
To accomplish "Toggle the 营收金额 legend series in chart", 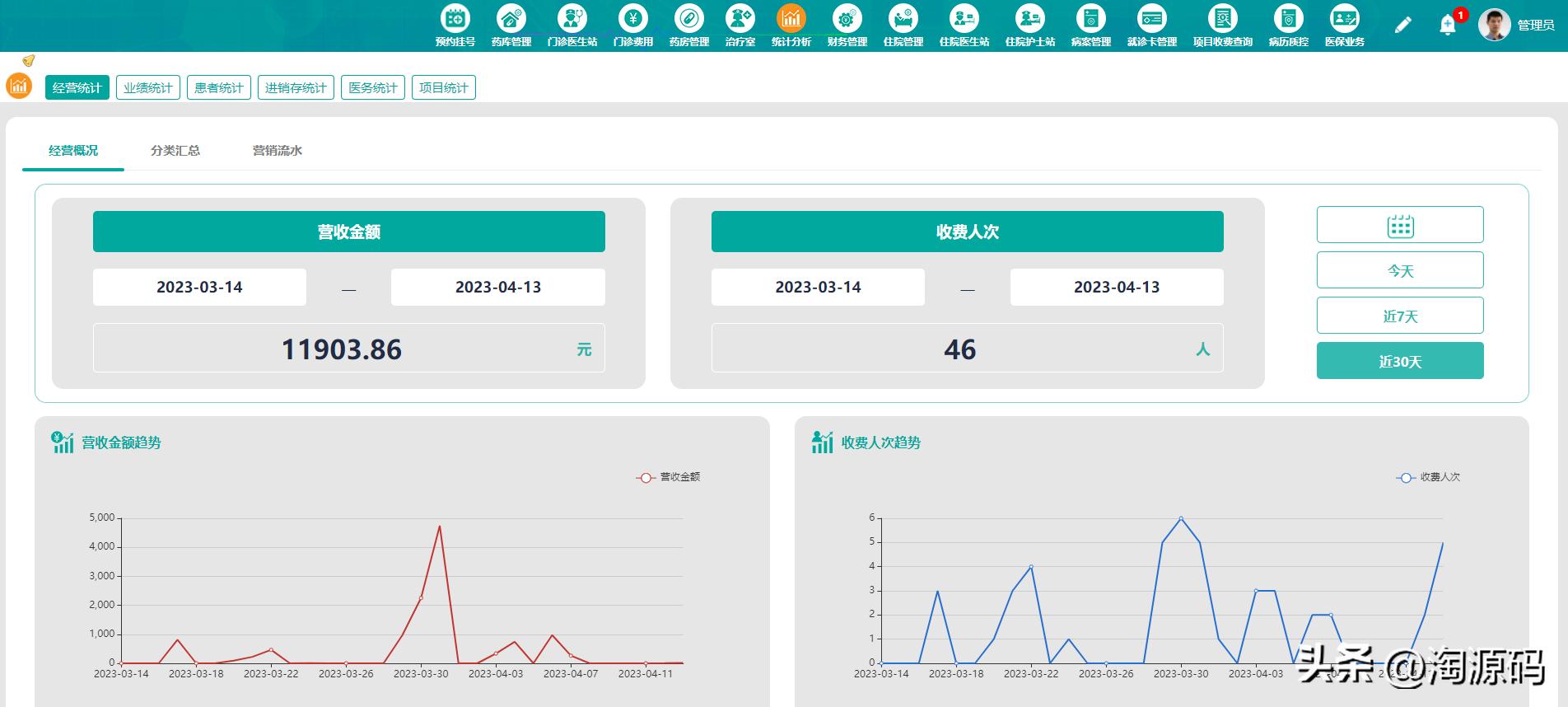I will [x=668, y=477].
